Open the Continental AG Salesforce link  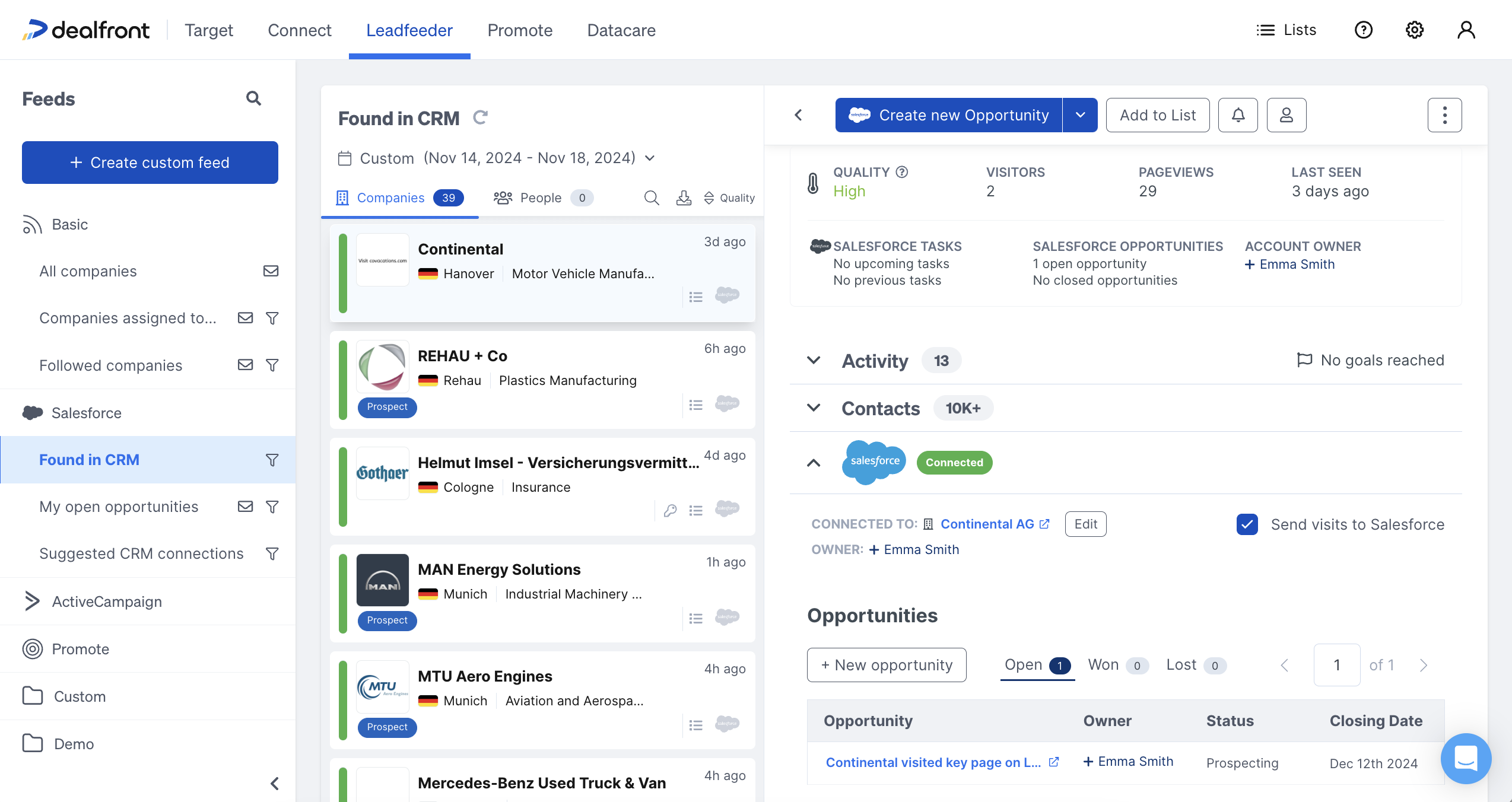pos(989,524)
